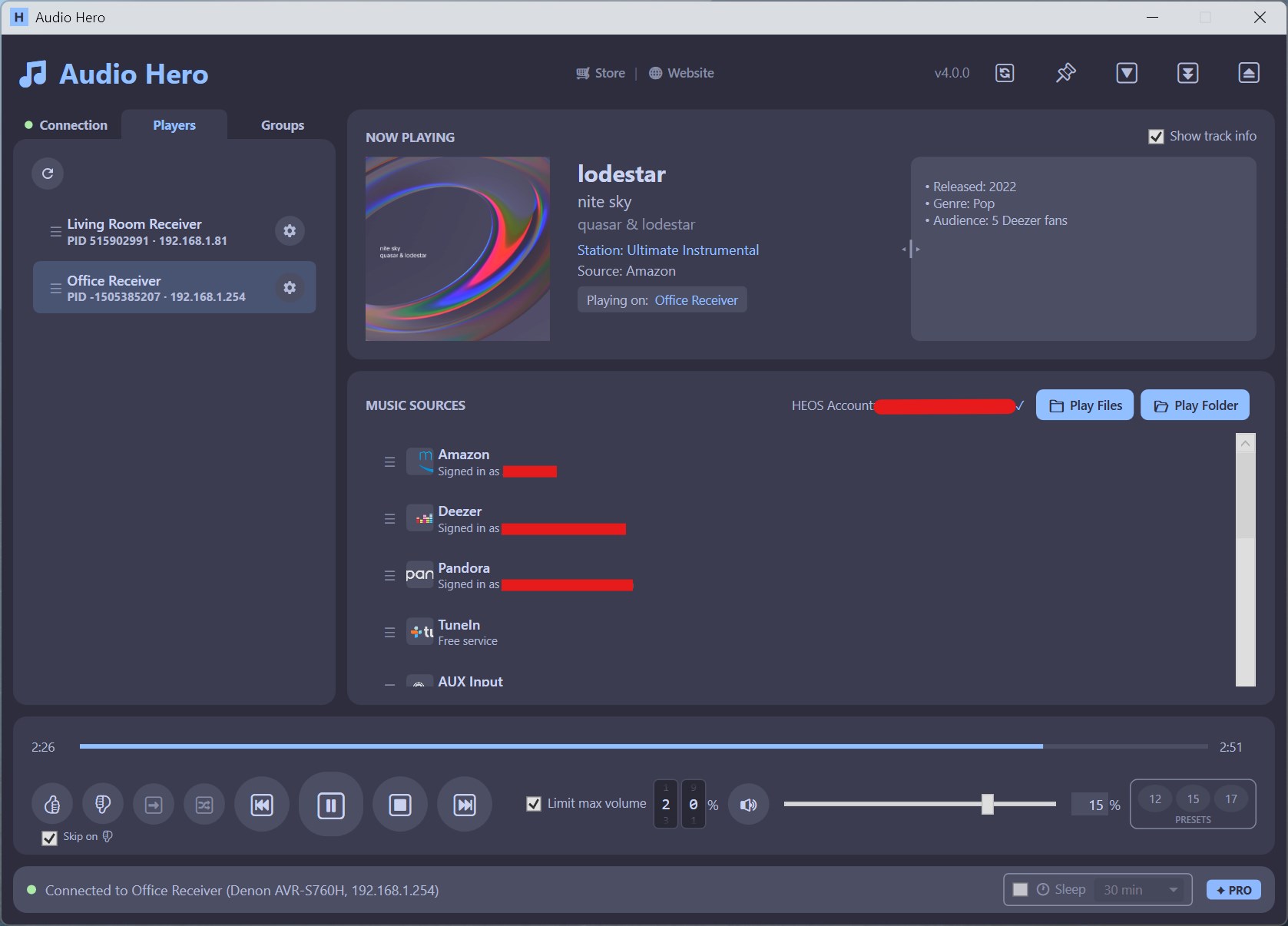1288x926 pixels.
Task: Open the Sleep duration 30 min dropdown
Action: click(1141, 889)
